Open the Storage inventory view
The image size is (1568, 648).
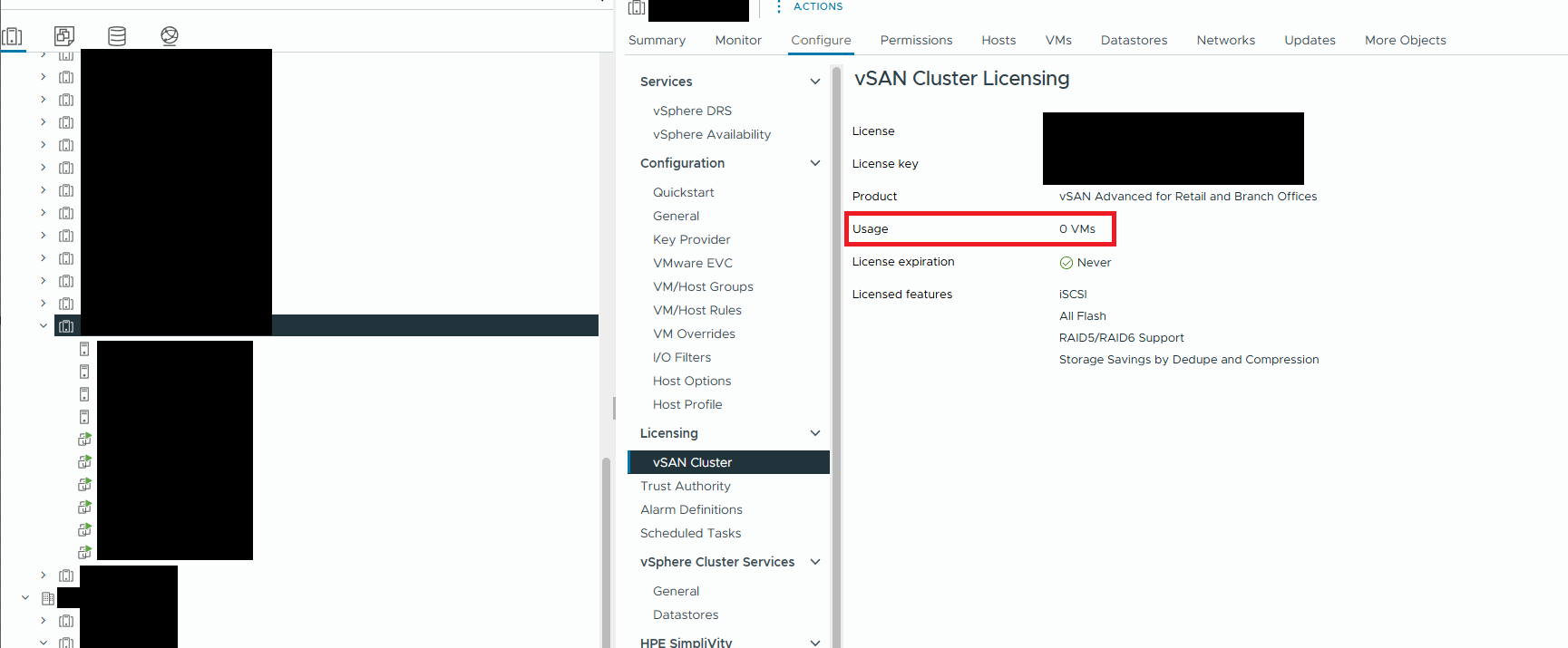[117, 36]
